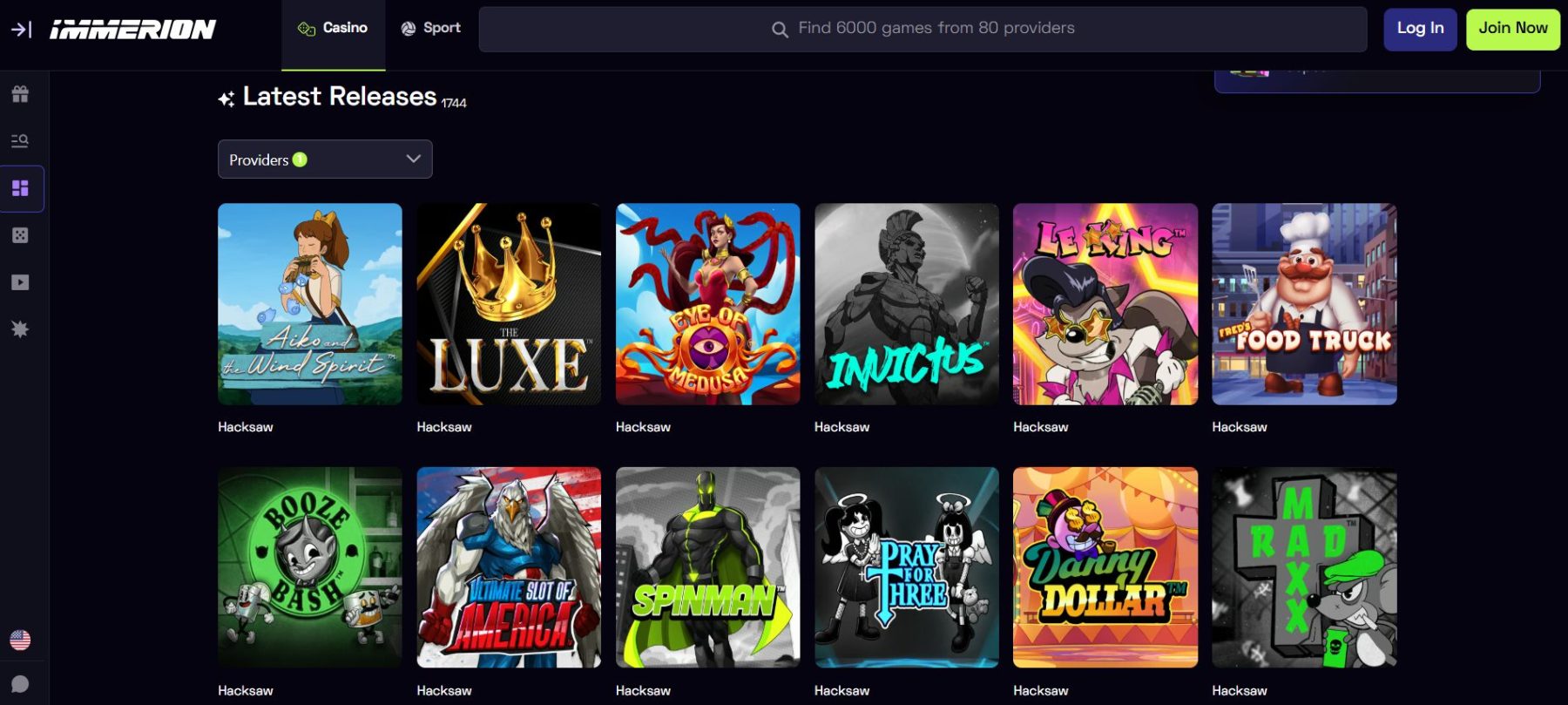Click Hacksaw label under Ultimate Slot of America
Screen dimensions: 1568x705
(x=444, y=691)
